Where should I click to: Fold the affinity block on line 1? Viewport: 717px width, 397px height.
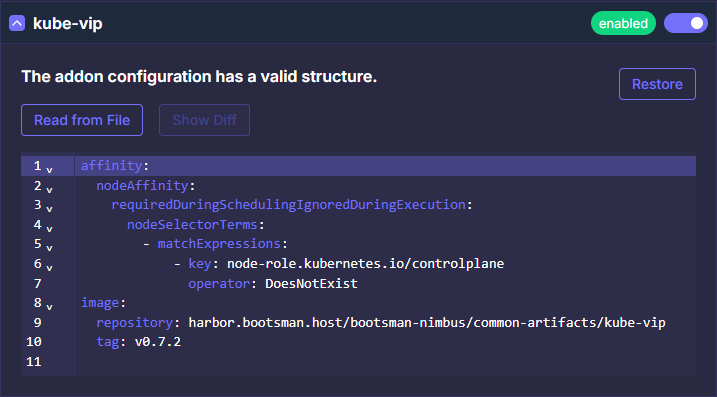tap(49, 170)
